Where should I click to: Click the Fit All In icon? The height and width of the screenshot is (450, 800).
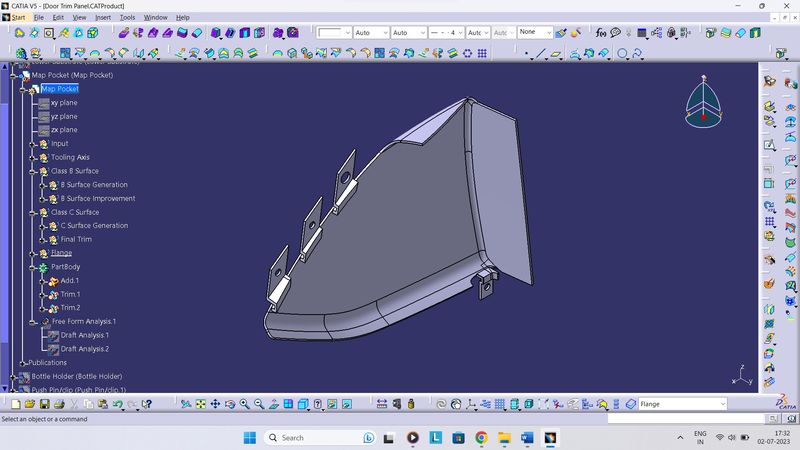pyautogui.click(x=201, y=404)
